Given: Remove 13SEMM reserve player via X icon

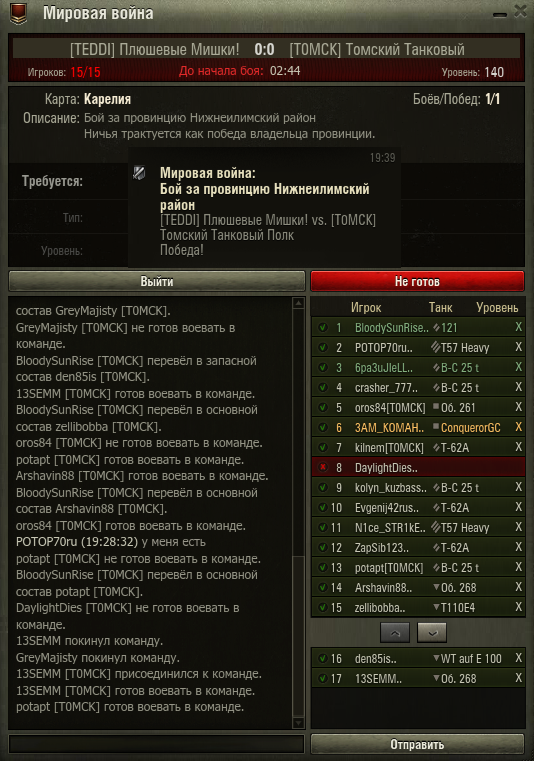Looking at the screenshot, I should point(518,678).
